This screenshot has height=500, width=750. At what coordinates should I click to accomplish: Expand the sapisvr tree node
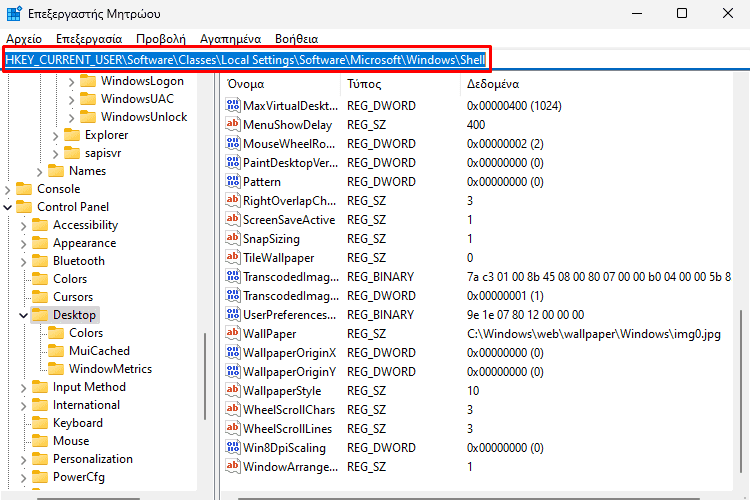pos(55,154)
